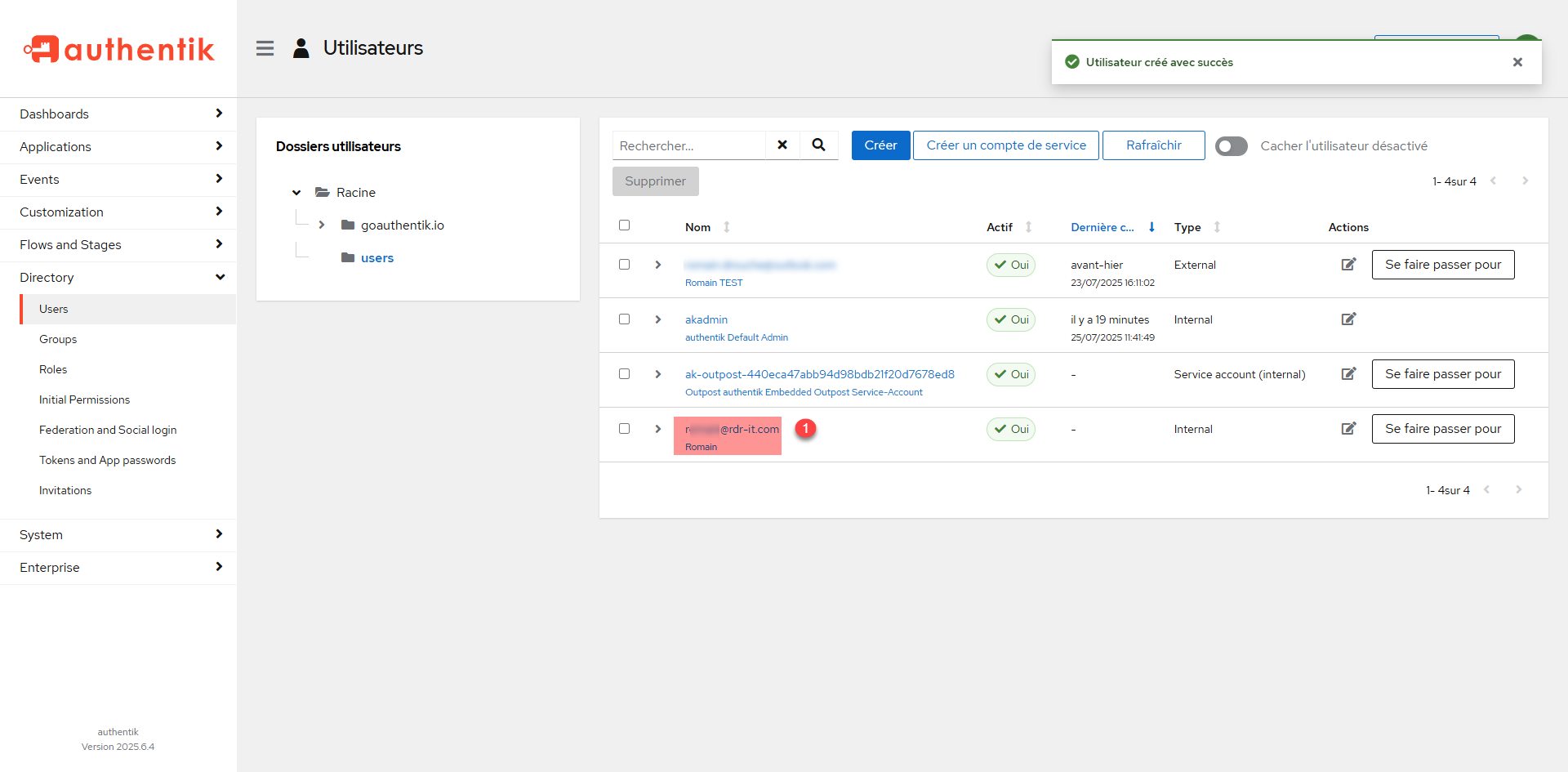Open the Groups page in sidebar

(x=58, y=339)
